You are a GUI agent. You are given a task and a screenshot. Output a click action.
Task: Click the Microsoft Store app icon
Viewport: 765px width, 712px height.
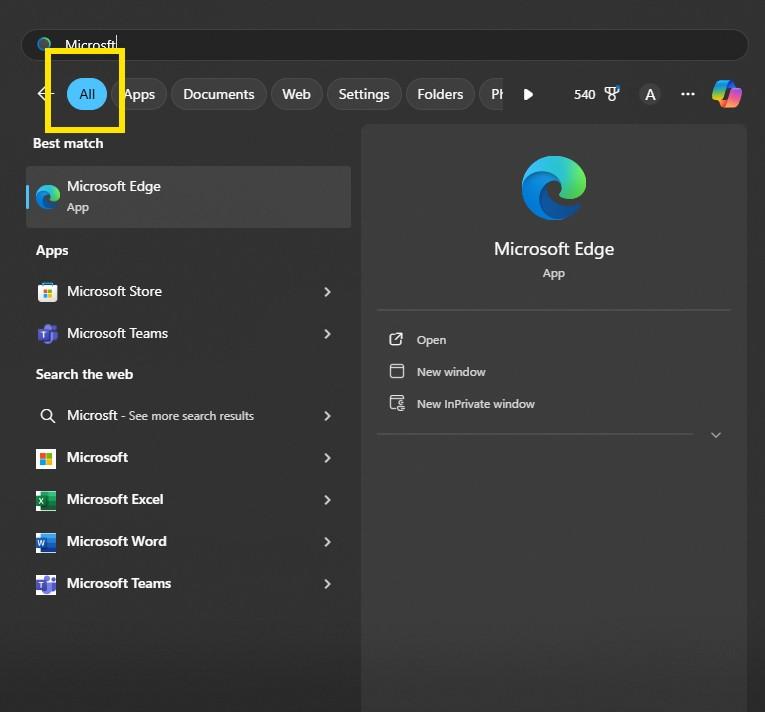click(x=47, y=292)
